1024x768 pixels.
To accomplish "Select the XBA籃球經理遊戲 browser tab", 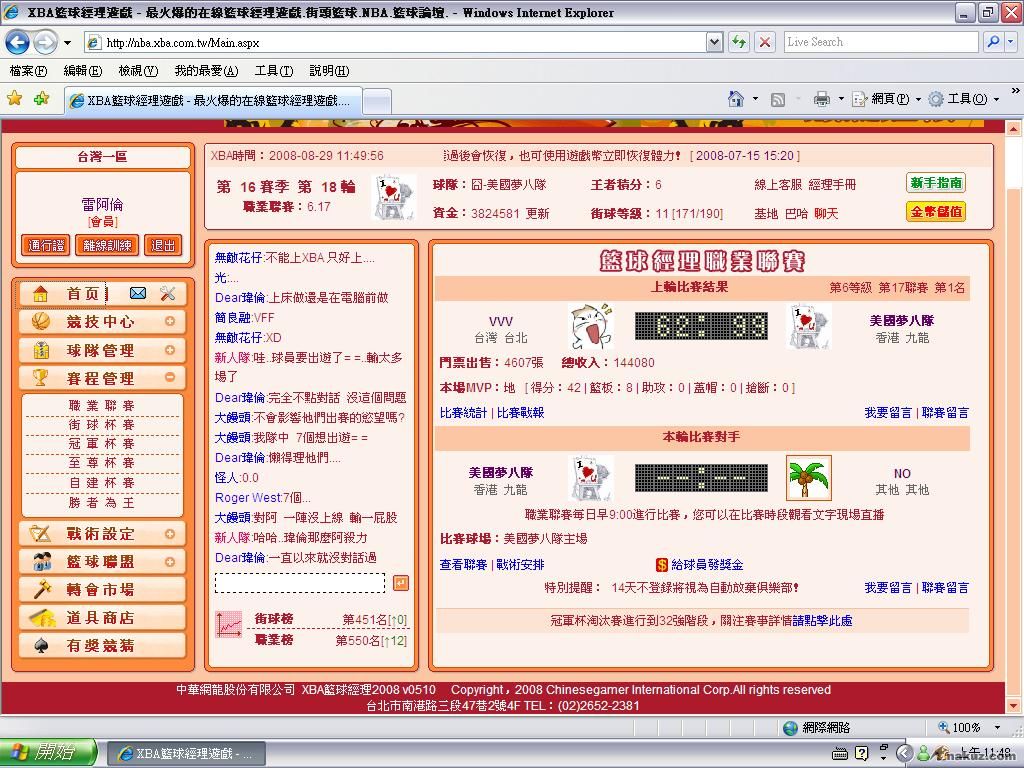I will click(213, 101).
